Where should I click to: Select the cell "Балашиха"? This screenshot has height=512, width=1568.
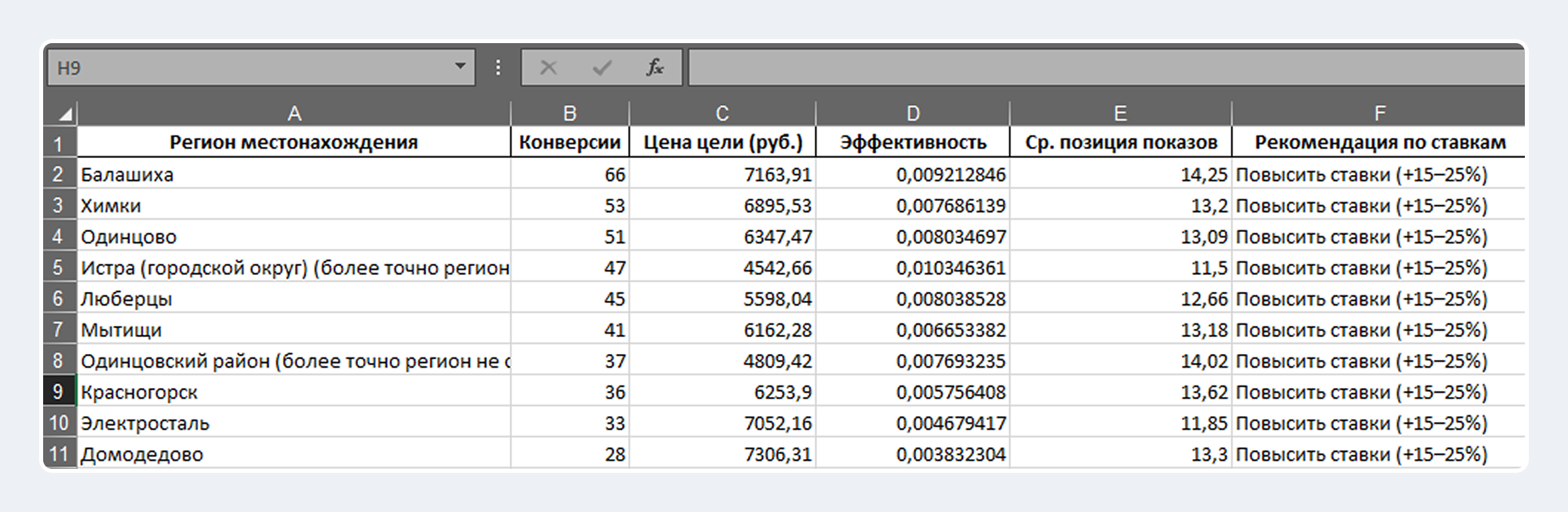click(x=294, y=174)
